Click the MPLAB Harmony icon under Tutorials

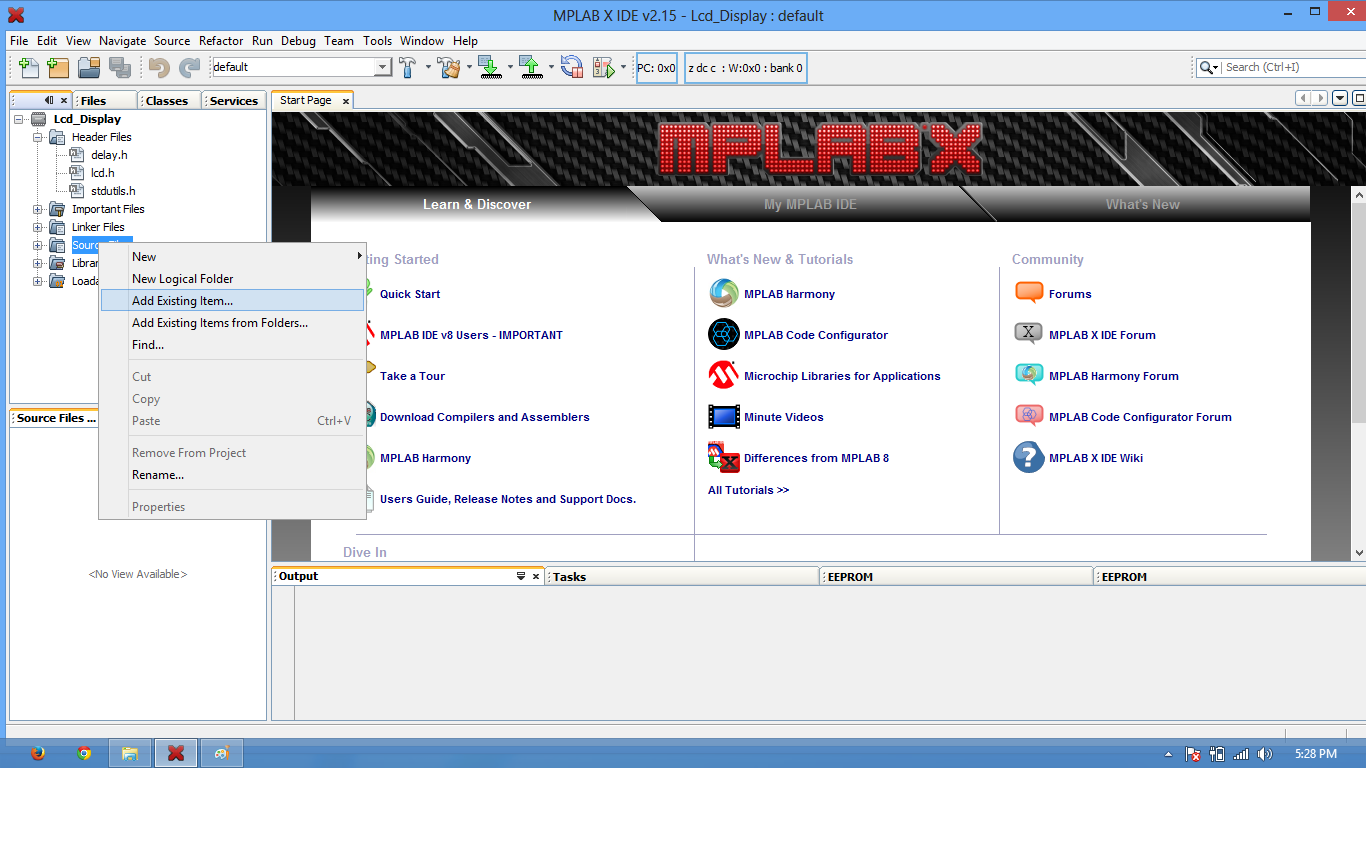tap(724, 293)
